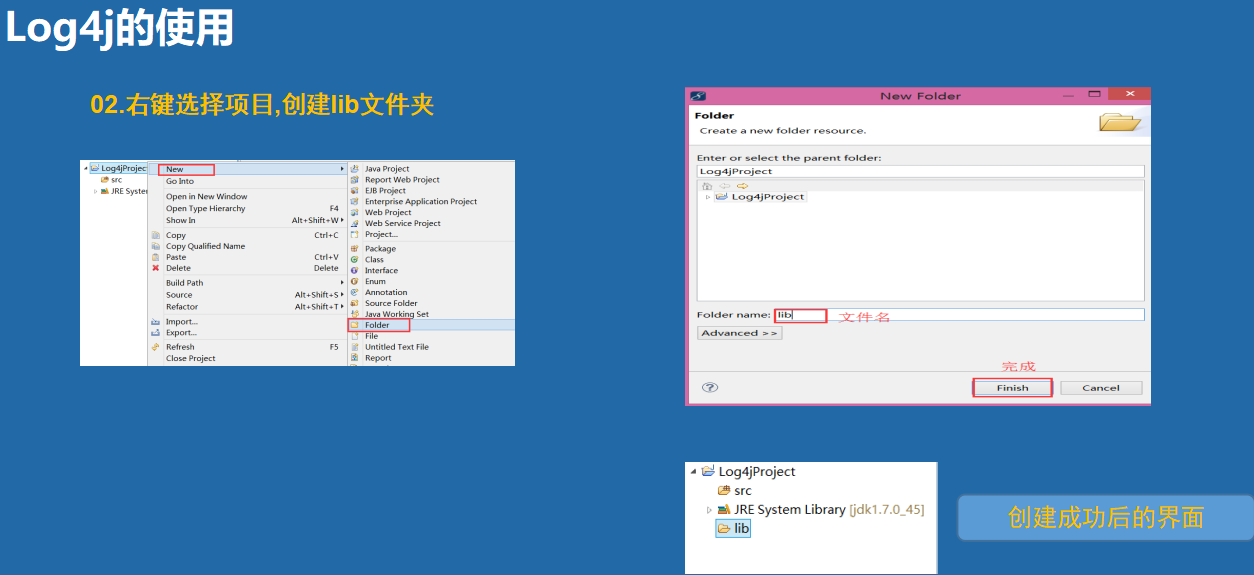Screen dimensions: 1254x575
Task: Click the Java Project icon in the New submenu
Action: click(x=354, y=169)
